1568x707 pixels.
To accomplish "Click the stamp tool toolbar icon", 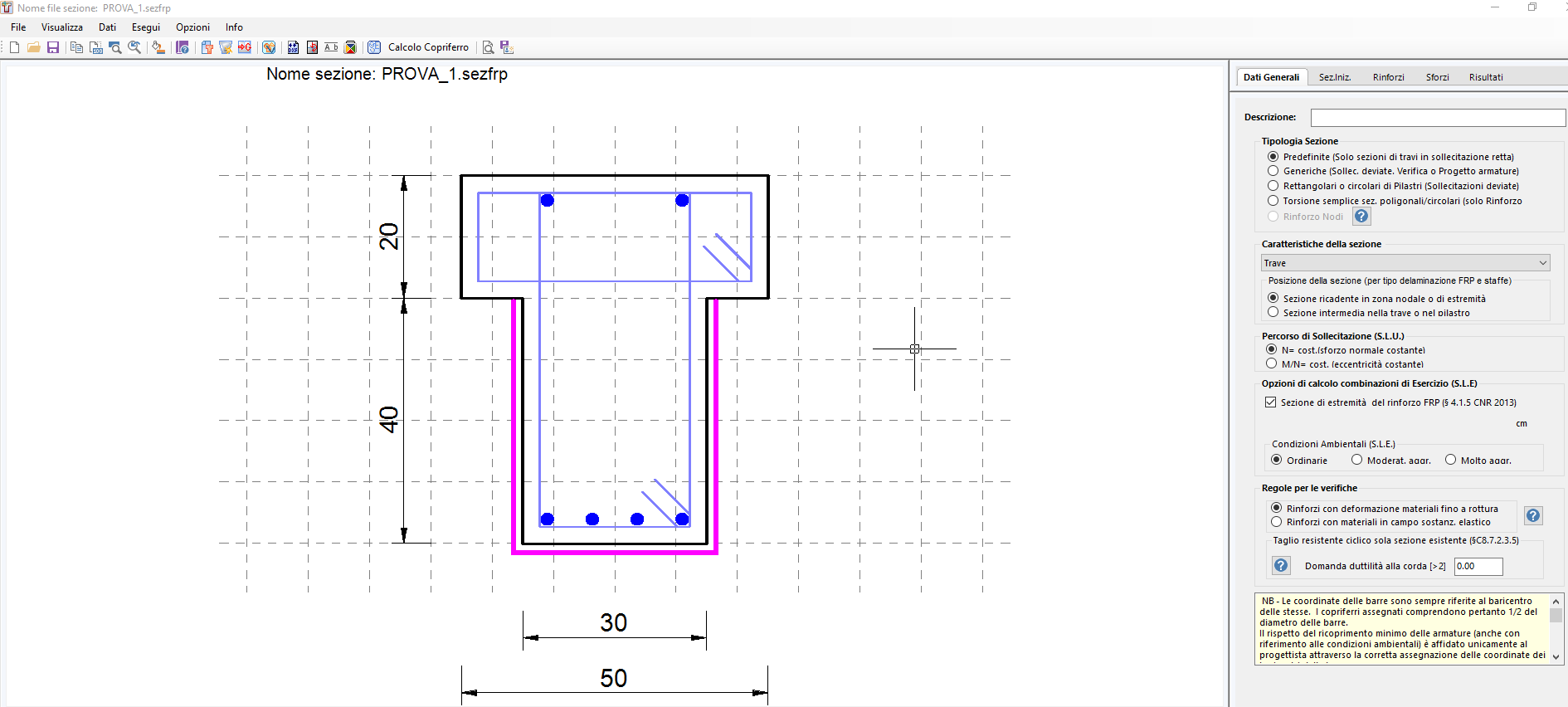I will tap(158, 47).
